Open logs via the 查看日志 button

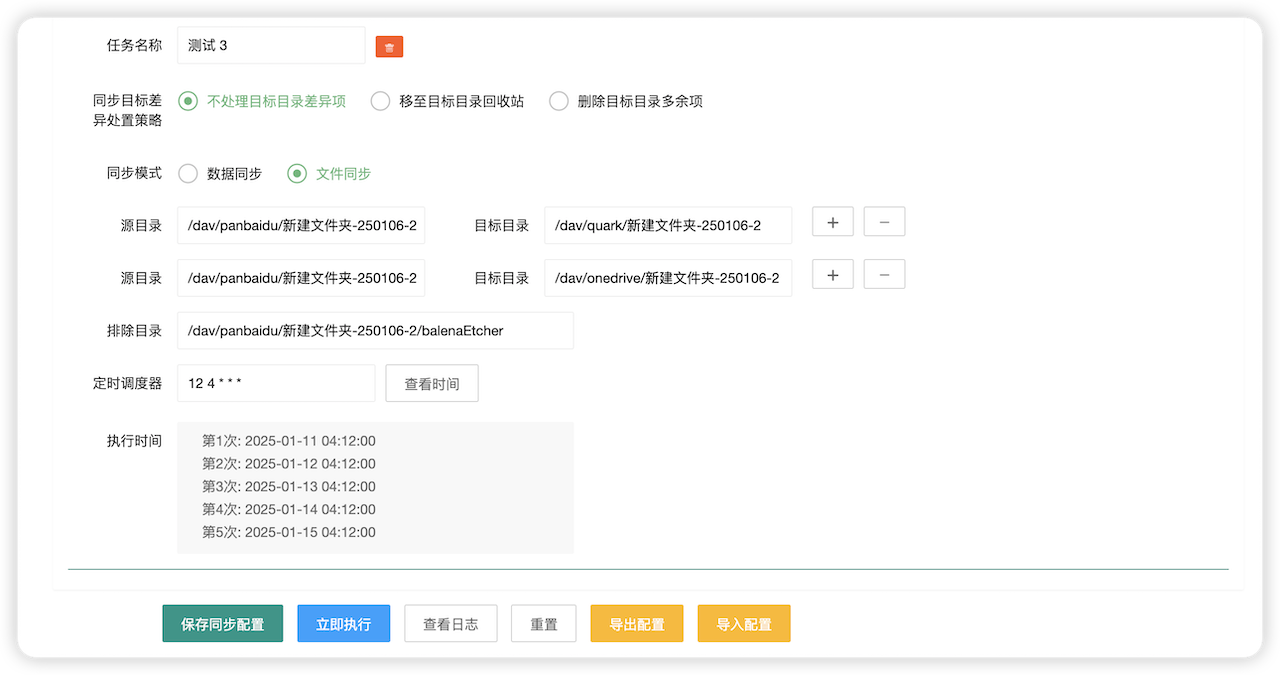coord(450,623)
